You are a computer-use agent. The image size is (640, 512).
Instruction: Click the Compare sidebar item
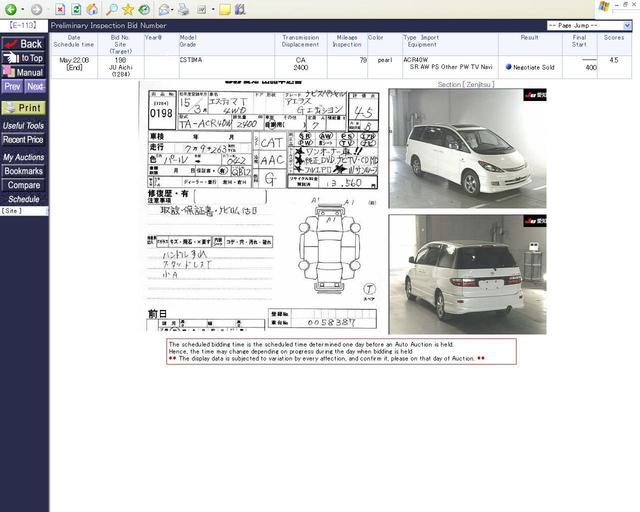tap(24, 185)
